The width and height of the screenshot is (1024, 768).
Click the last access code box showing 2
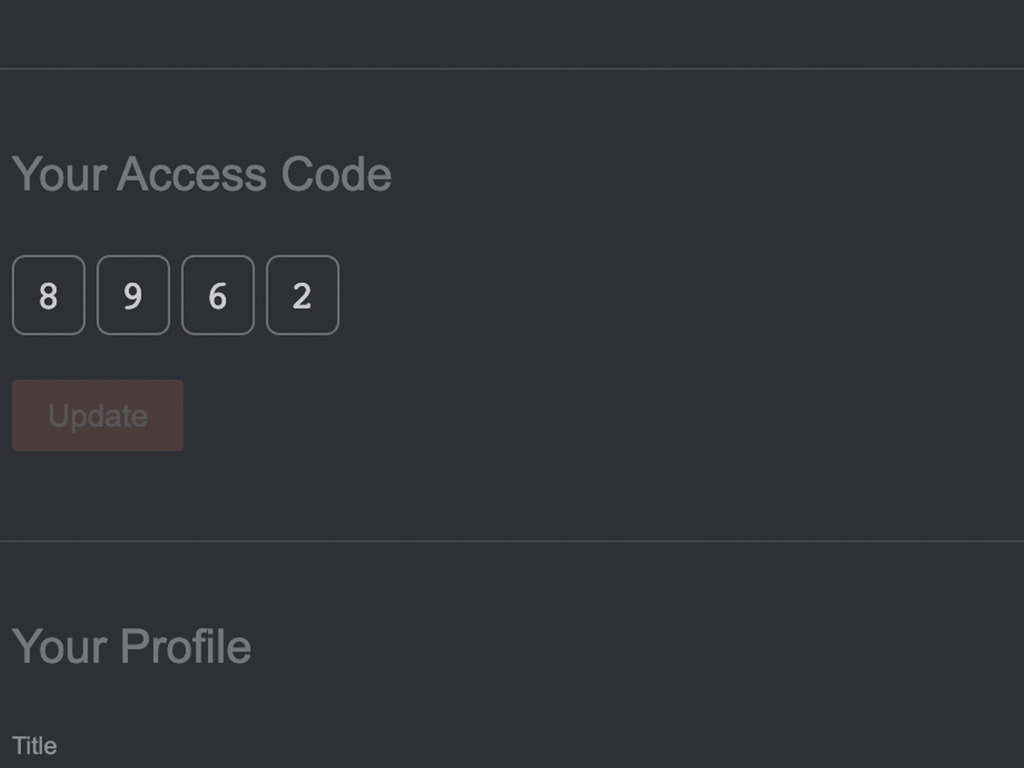(x=302, y=295)
